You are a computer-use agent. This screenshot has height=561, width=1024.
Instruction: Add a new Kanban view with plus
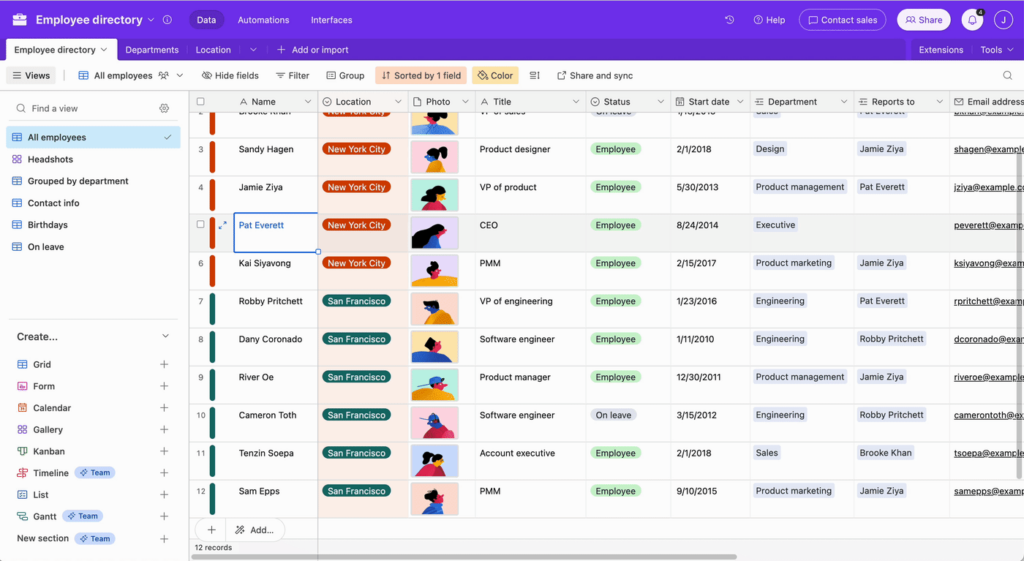click(164, 451)
